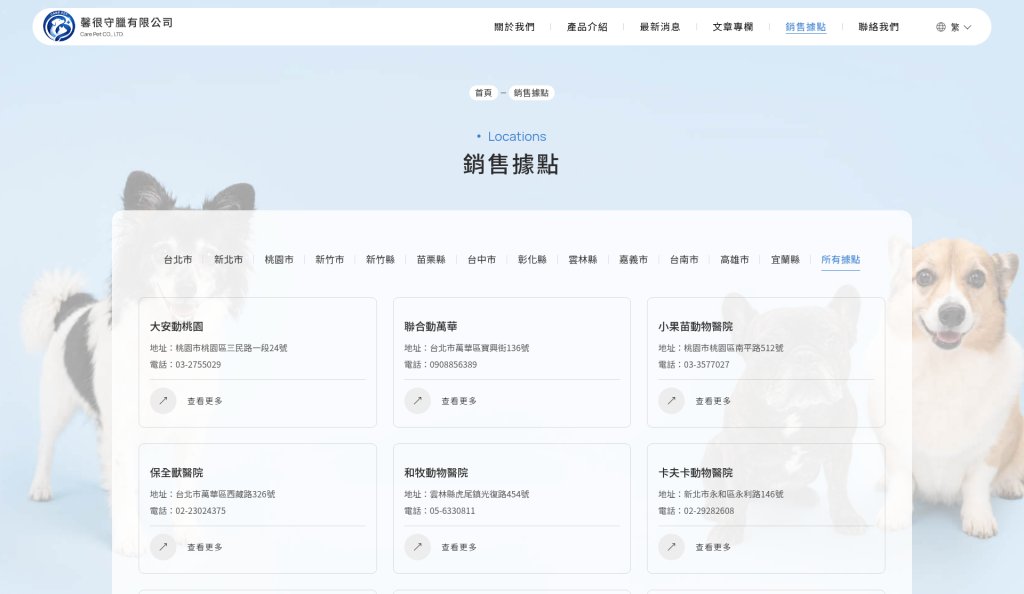Open 文章專欄 menu item
Screen dimensions: 1024x594
coord(733,27)
